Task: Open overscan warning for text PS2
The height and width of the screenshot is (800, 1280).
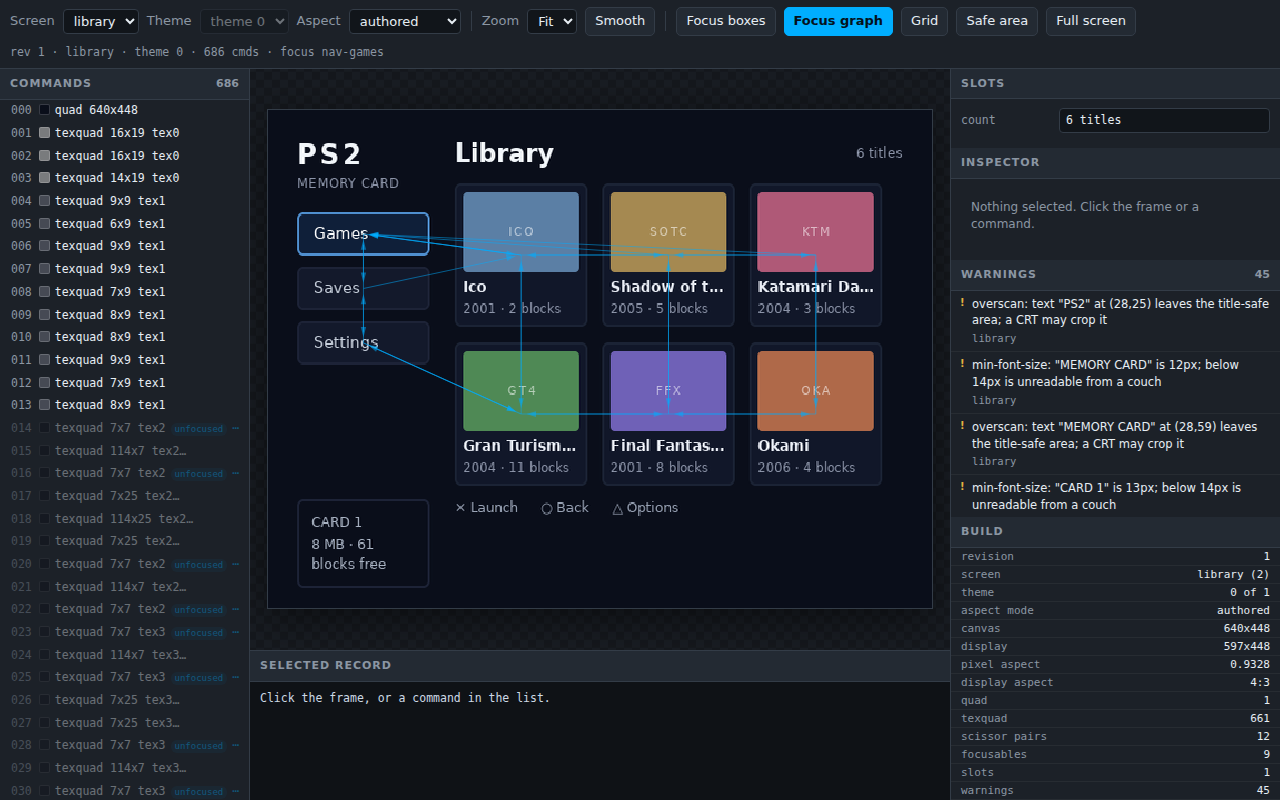Action: (x=1115, y=320)
